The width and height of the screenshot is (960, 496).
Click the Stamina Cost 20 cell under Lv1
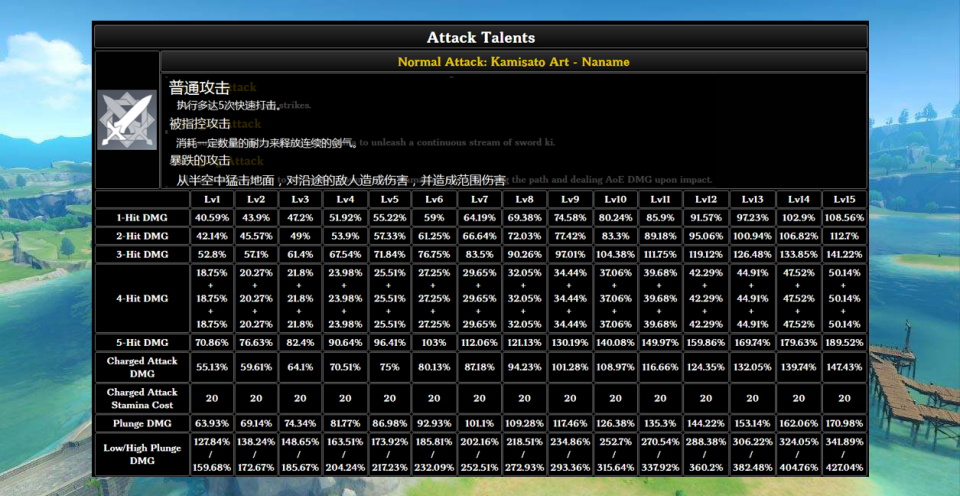[x=212, y=398]
